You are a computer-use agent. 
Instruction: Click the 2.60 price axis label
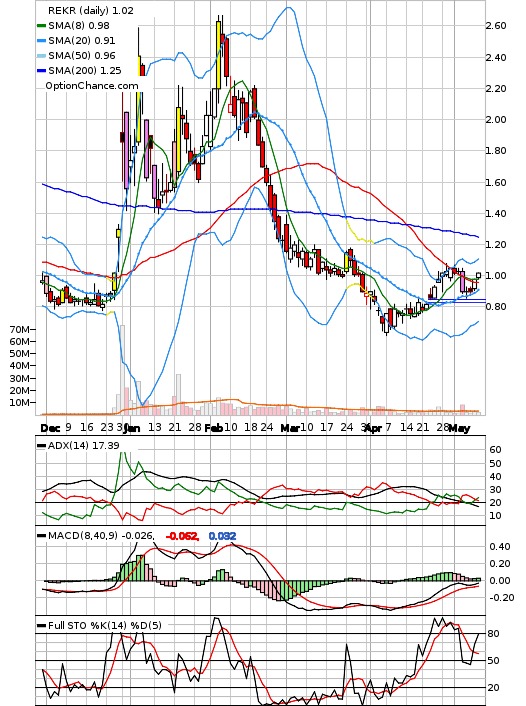point(496,26)
